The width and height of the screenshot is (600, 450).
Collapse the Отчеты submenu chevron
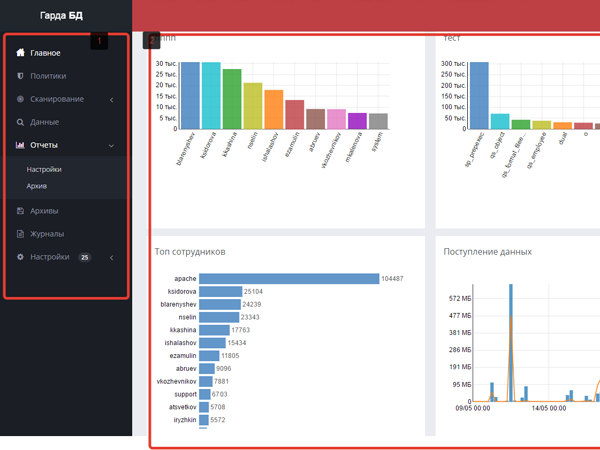tap(111, 146)
